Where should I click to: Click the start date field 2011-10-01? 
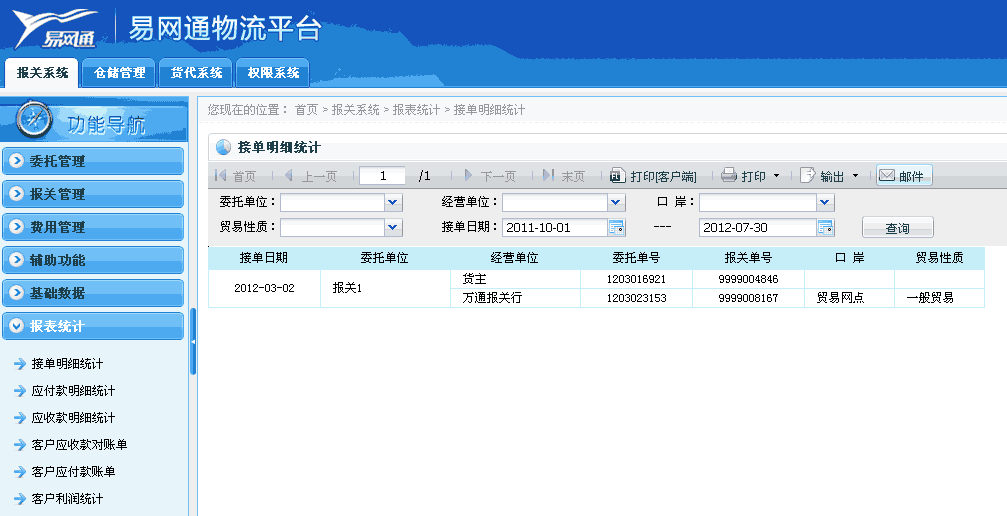(555, 227)
